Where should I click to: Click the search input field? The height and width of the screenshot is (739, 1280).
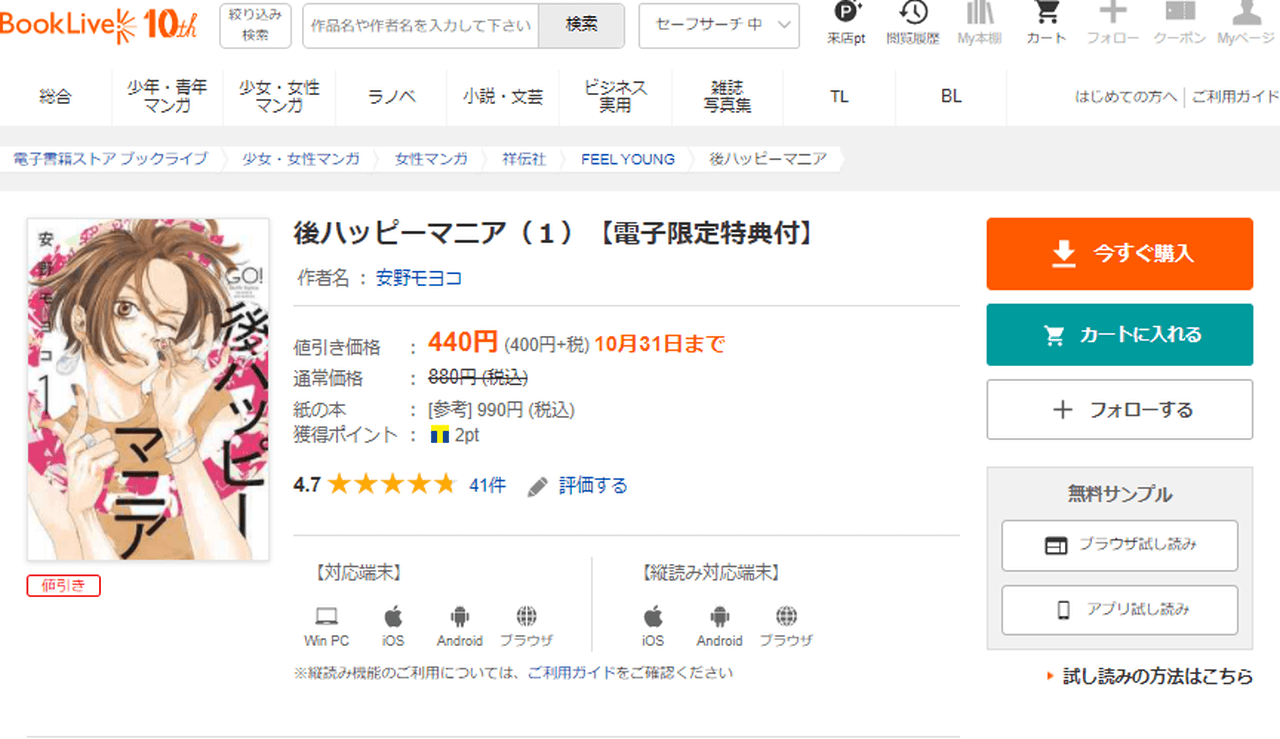coord(421,26)
